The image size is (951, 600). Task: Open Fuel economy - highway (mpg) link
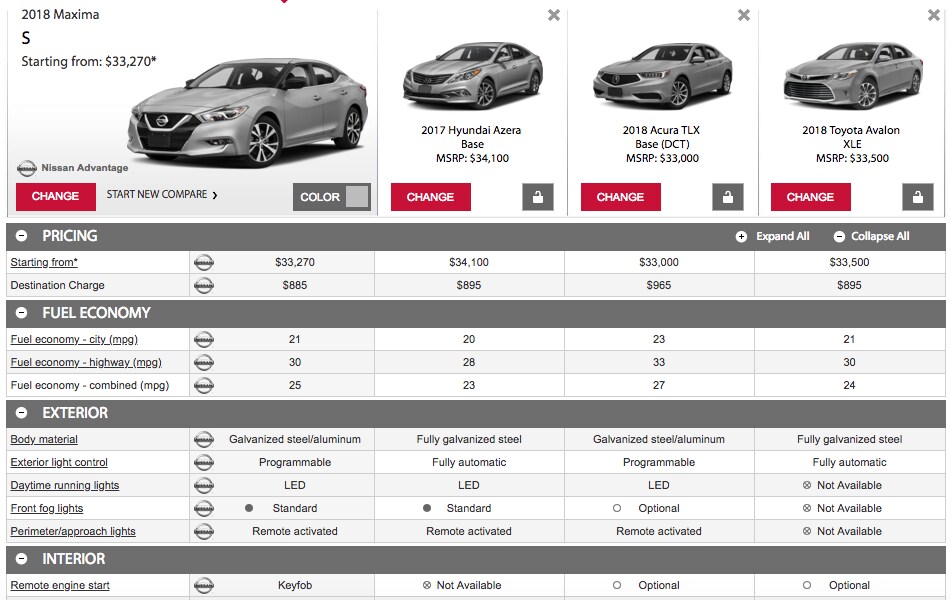point(86,362)
